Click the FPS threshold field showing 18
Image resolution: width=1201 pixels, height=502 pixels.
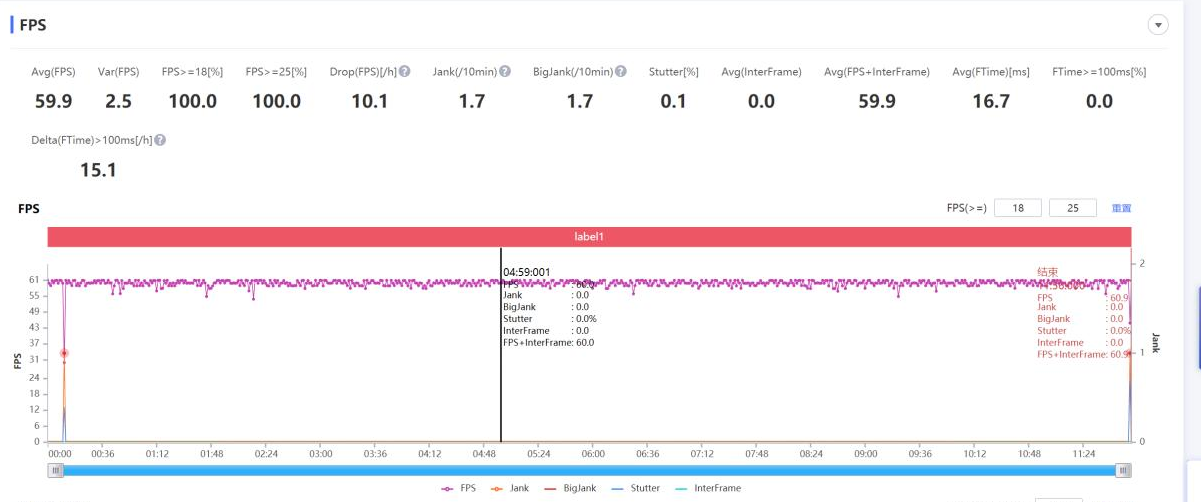tap(1018, 208)
